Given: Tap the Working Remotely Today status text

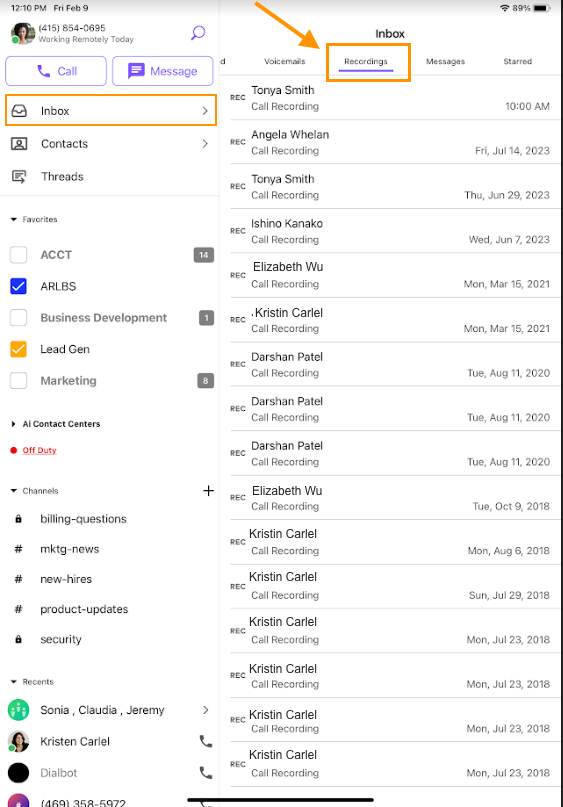Looking at the screenshot, I should point(86,39).
